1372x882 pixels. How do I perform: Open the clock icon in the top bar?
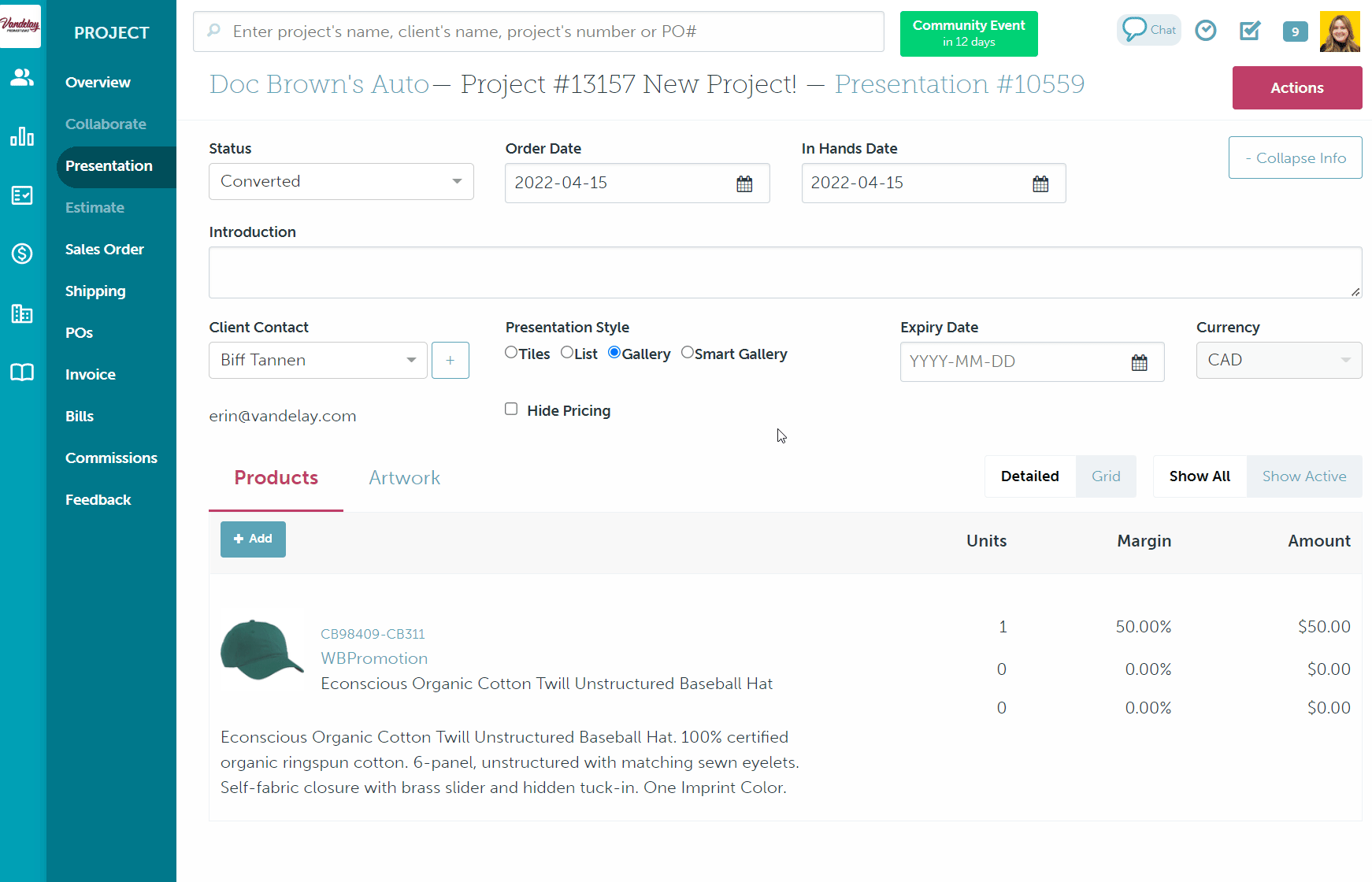click(1206, 30)
